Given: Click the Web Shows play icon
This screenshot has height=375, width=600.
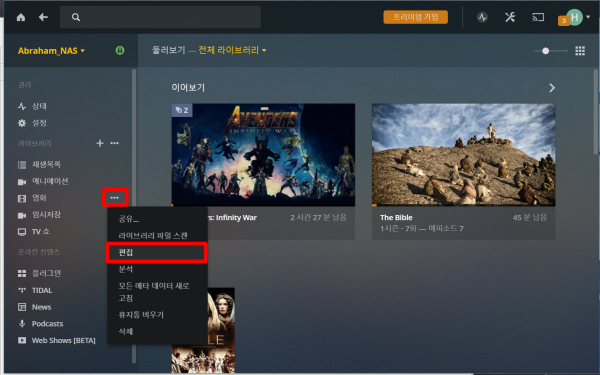Looking at the screenshot, I should 22,340.
